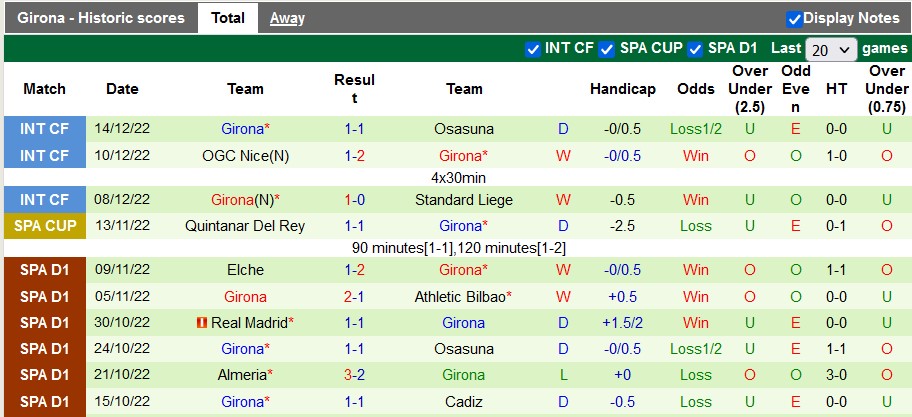The height and width of the screenshot is (417, 912).
Task: Click the INT CF badge on 14/12/22 row
Action: point(45,129)
